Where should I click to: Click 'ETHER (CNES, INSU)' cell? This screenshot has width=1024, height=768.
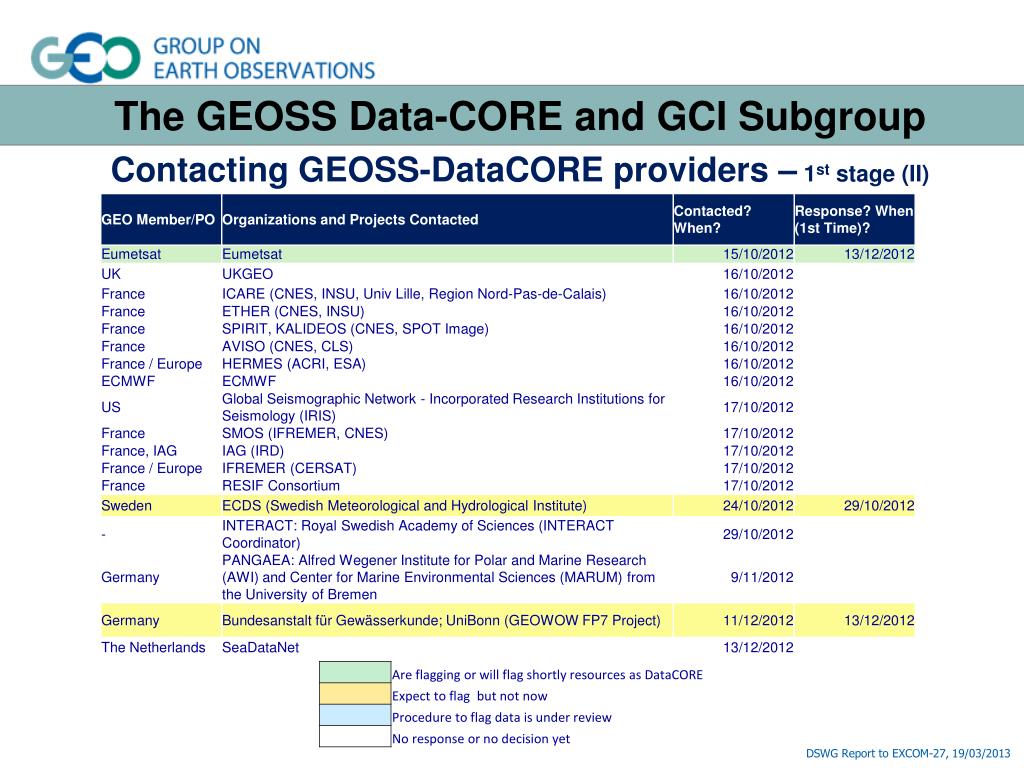293,312
